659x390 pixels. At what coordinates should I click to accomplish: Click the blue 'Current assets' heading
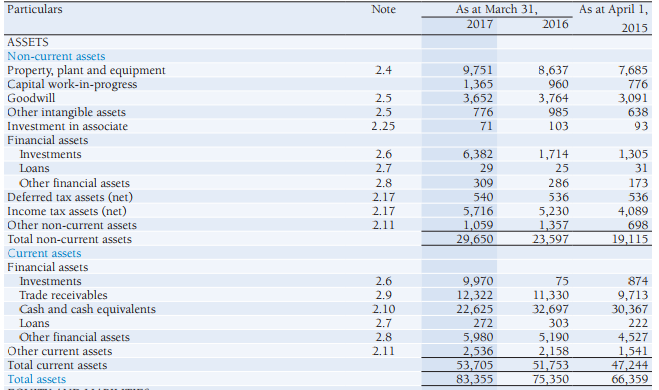(x=44, y=253)
